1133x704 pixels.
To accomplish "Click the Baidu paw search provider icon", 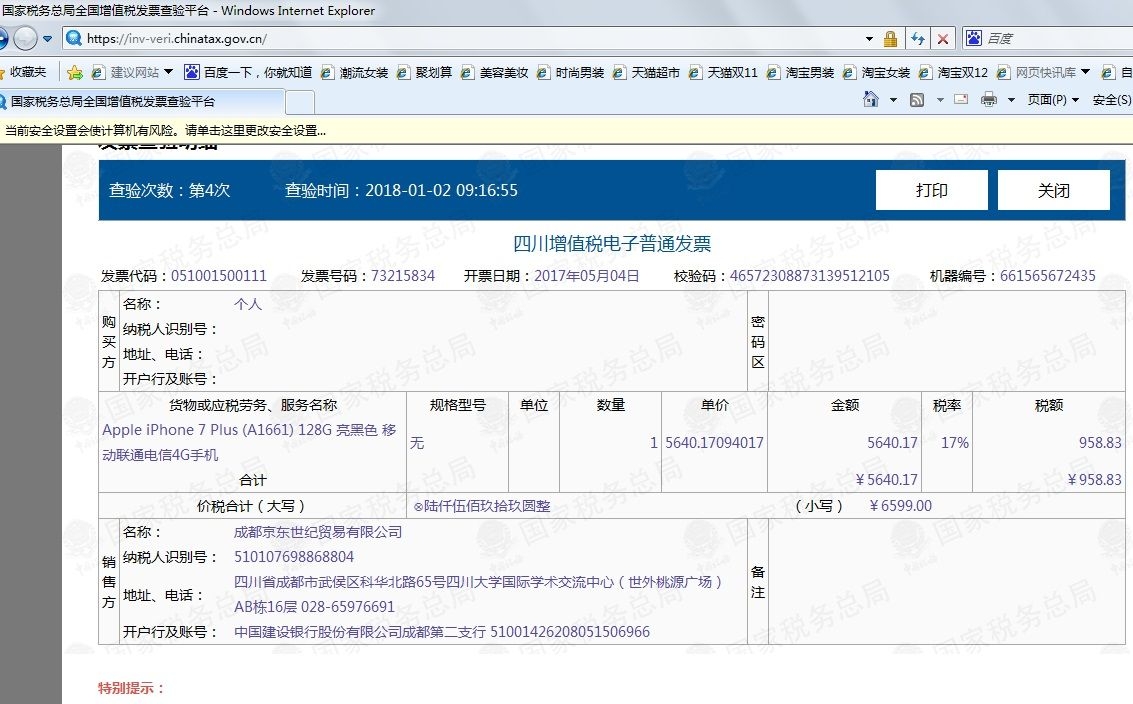I will pyautogui.click(x=974, y=38).
